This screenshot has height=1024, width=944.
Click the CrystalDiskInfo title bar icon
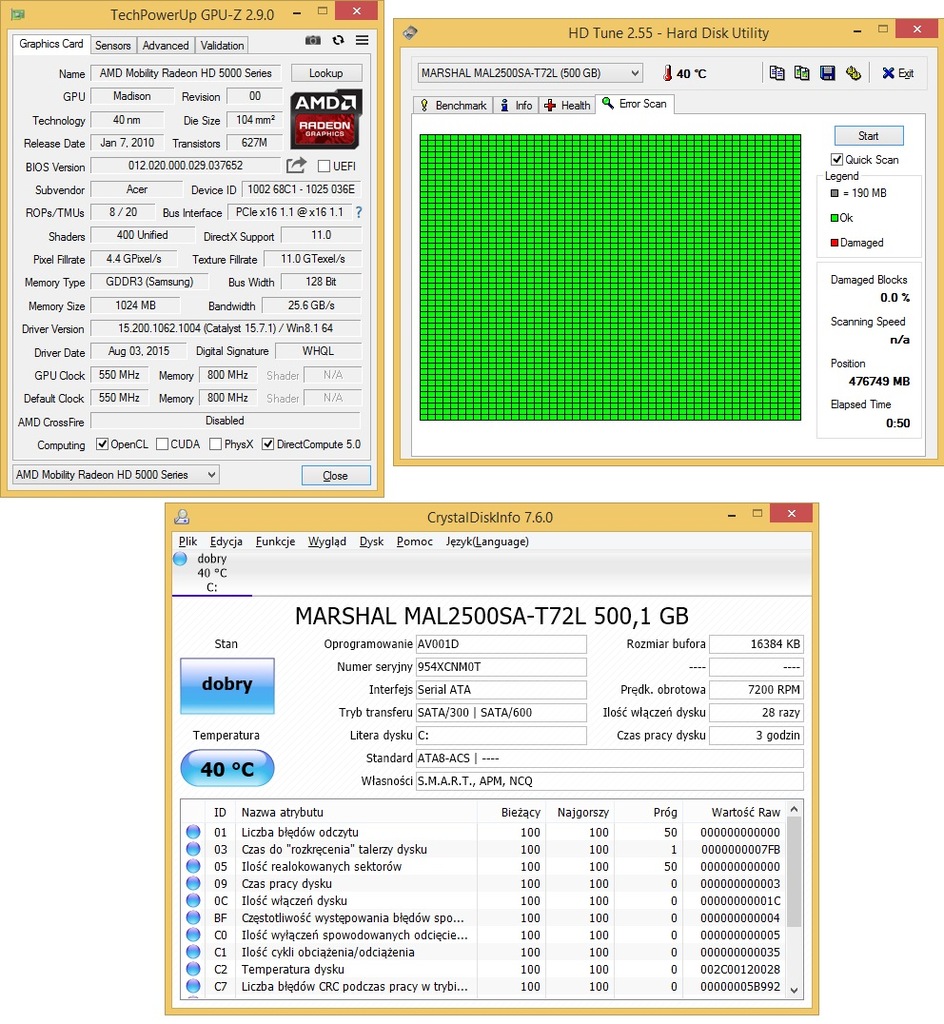click(181, 517)
